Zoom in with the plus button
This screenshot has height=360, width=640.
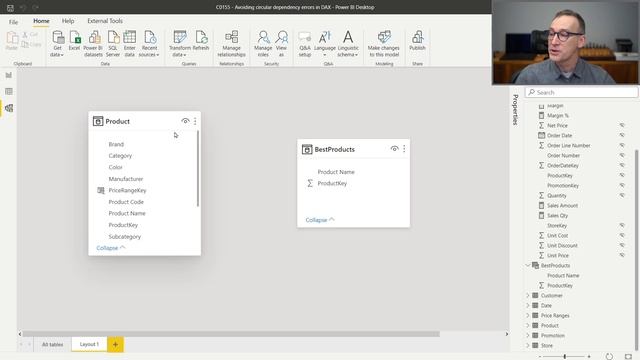pos(589,356)
